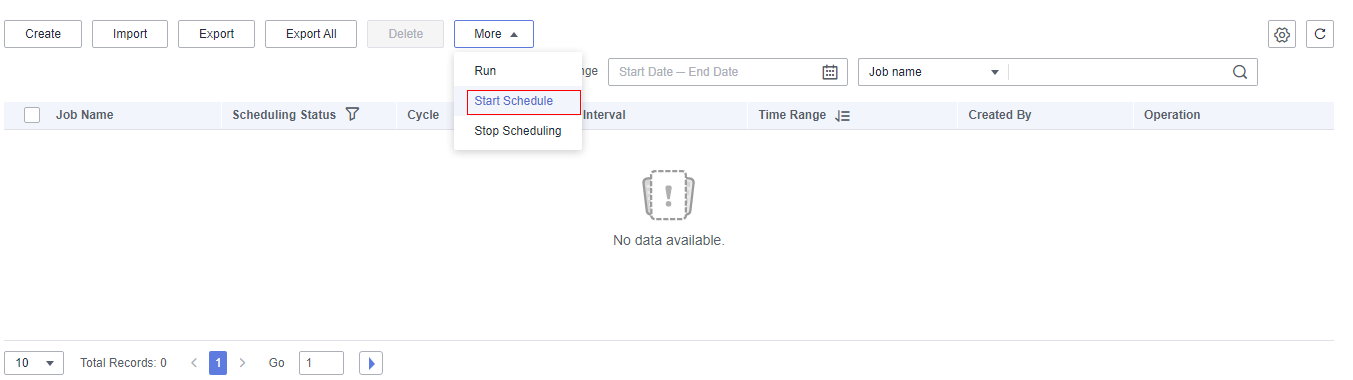Click the refresh icon
This screenshot has width=1353, height=380.
(x=1320, y=34)
